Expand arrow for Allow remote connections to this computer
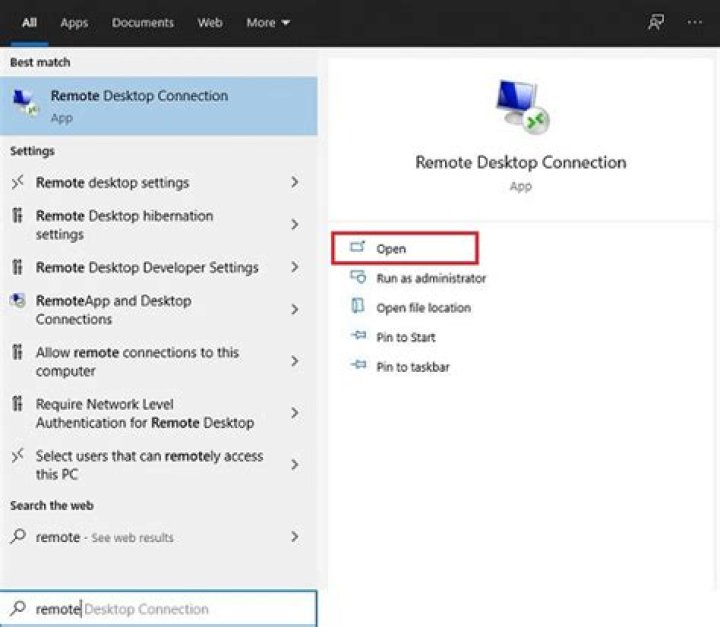720x627 pixels. pos(295,361)
